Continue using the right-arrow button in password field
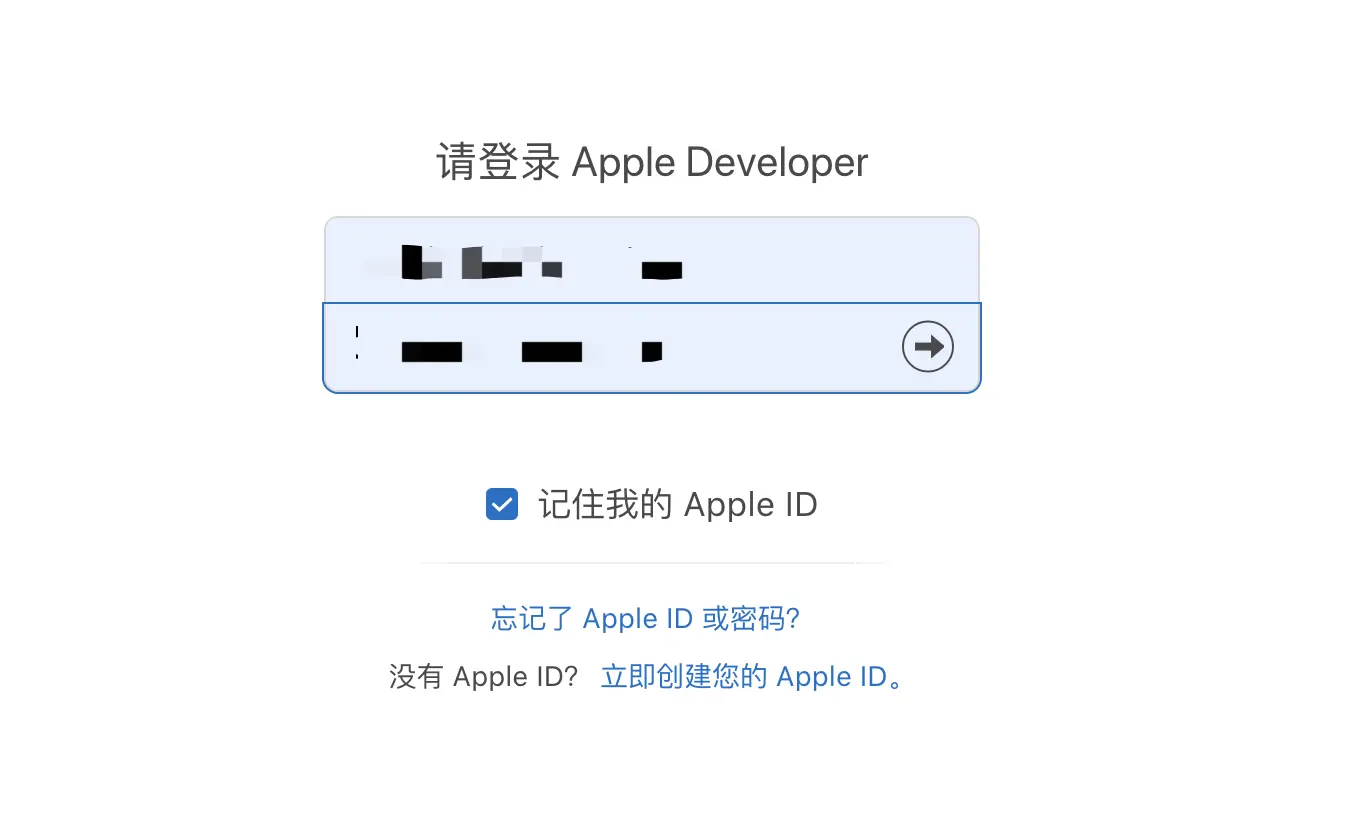This screenshot has width=1370, height=828. [928, 347]
